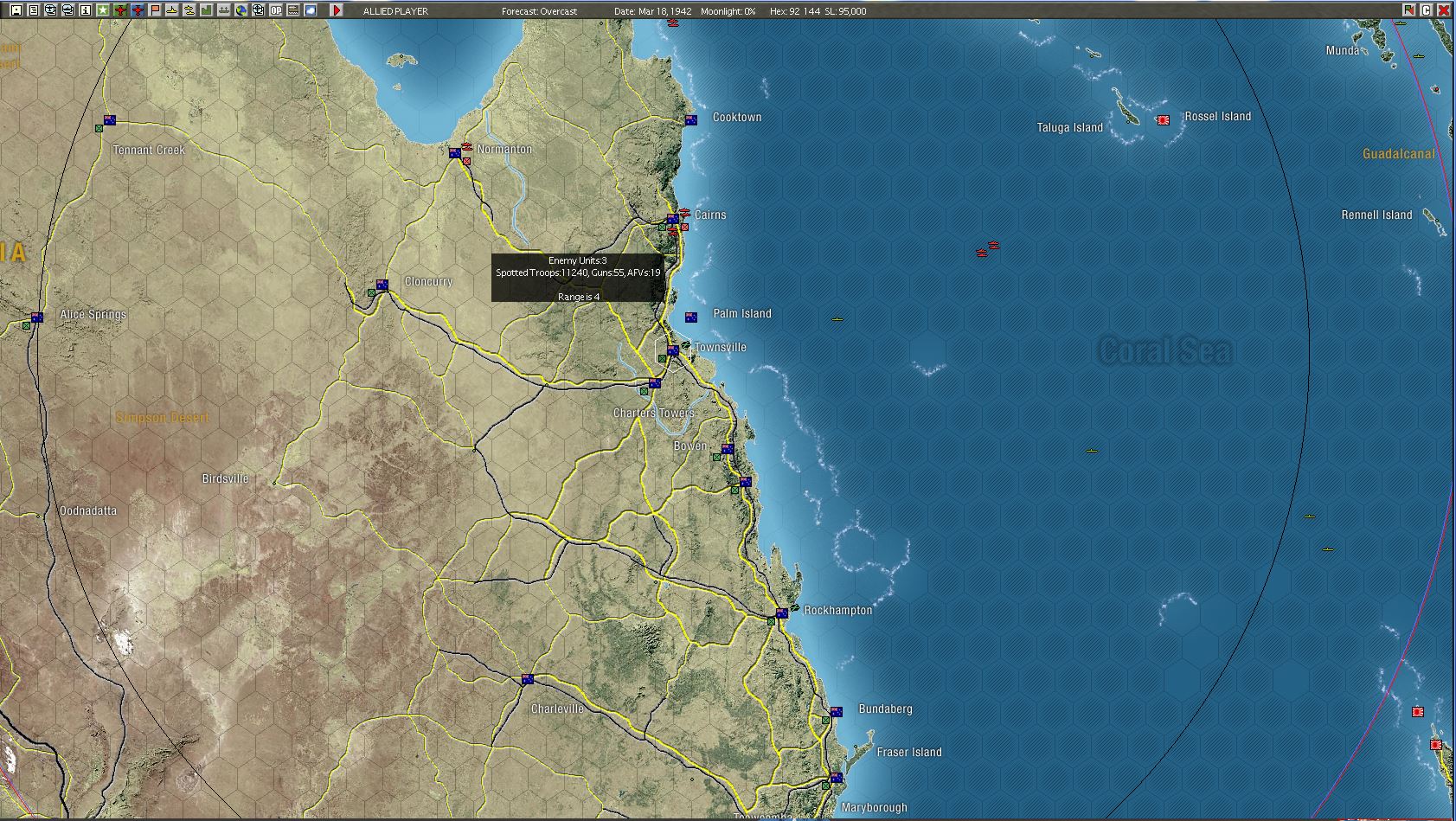This screenshot has height=821, width=1456.
Task: Select the Australian flag base at Cairns
Action: [x=672, y=219]
